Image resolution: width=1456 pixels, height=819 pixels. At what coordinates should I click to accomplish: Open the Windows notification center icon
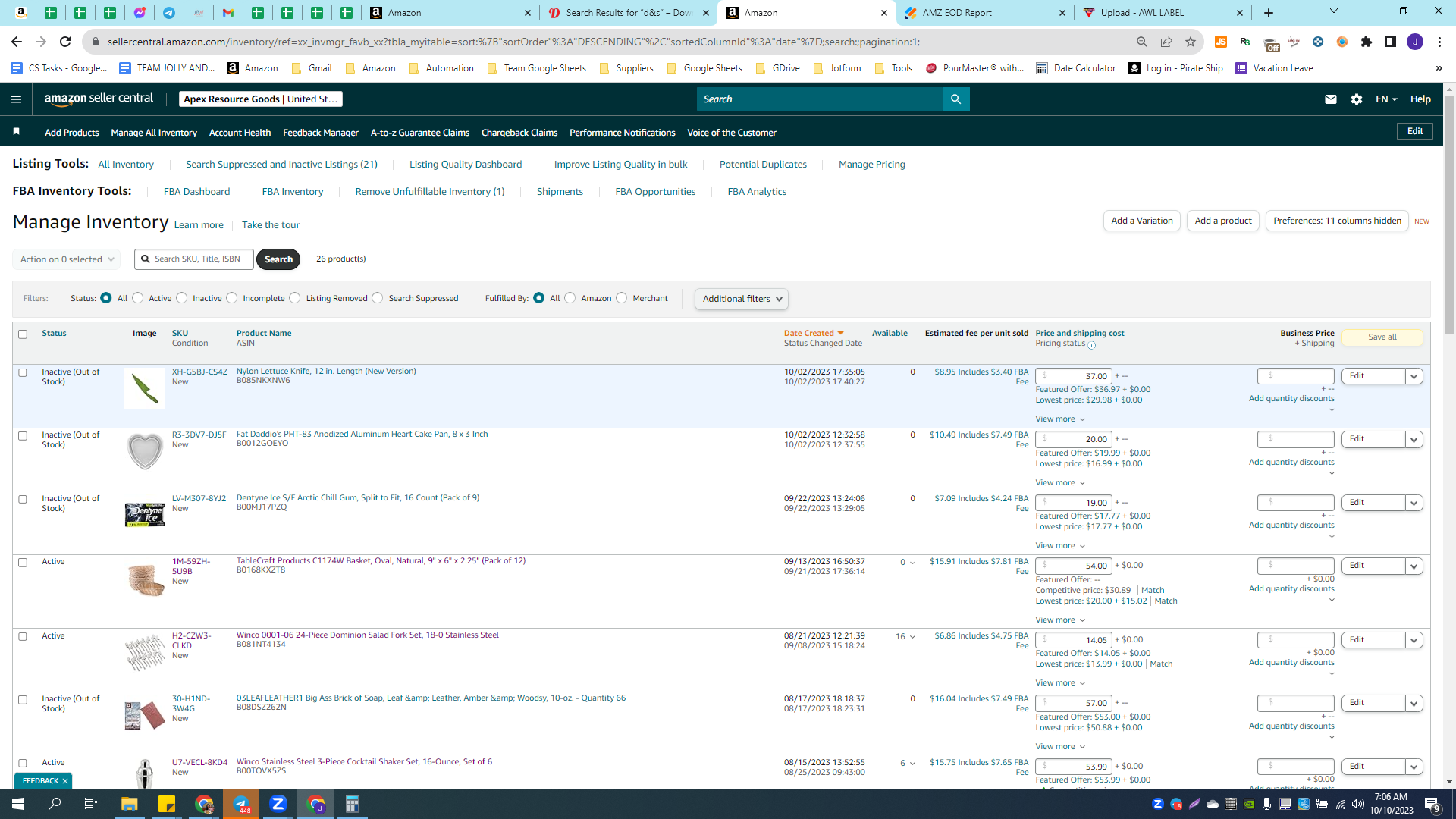coord(1432,804)
